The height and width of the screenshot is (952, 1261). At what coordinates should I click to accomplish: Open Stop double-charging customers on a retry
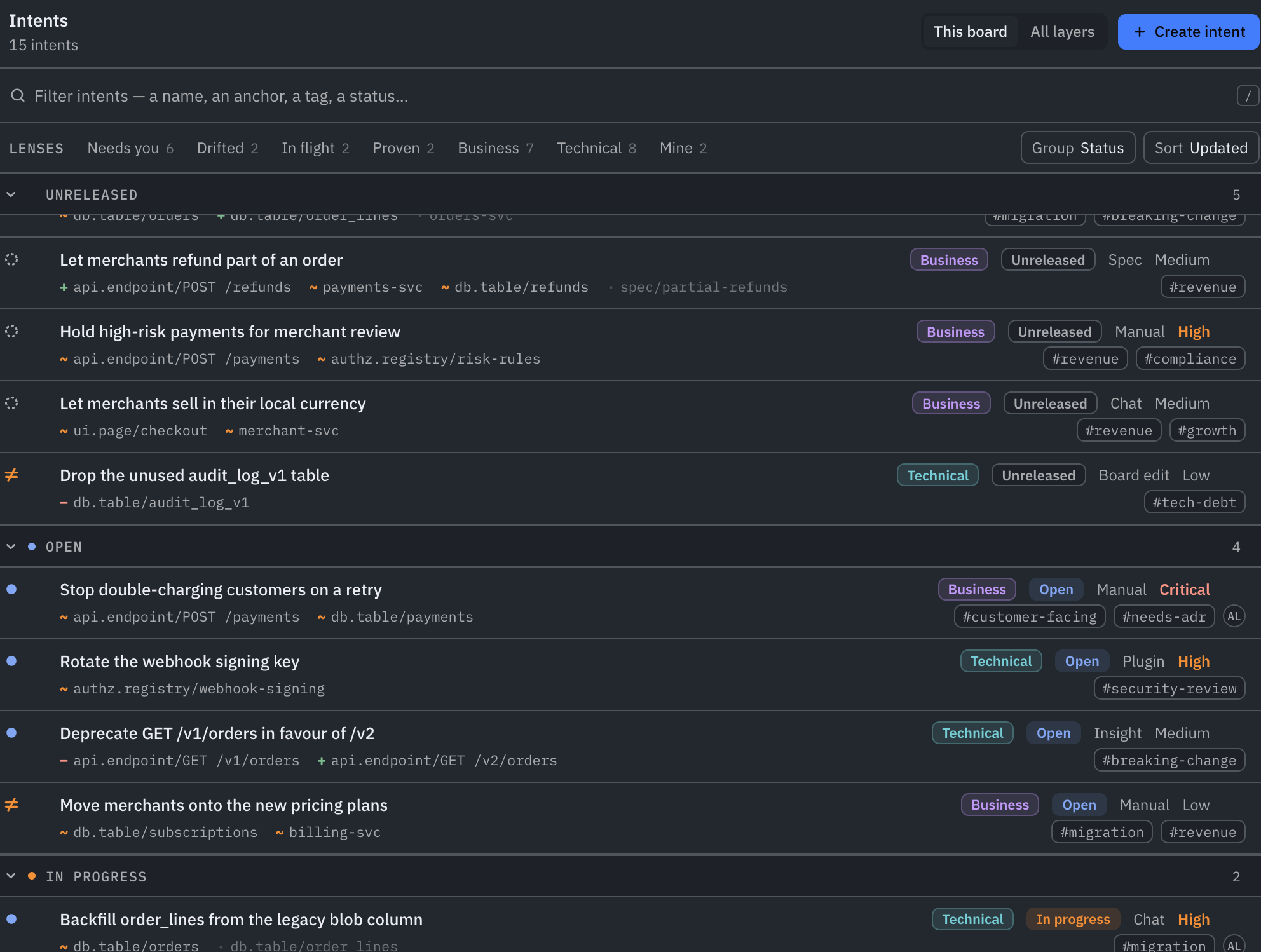pos(221,590)
